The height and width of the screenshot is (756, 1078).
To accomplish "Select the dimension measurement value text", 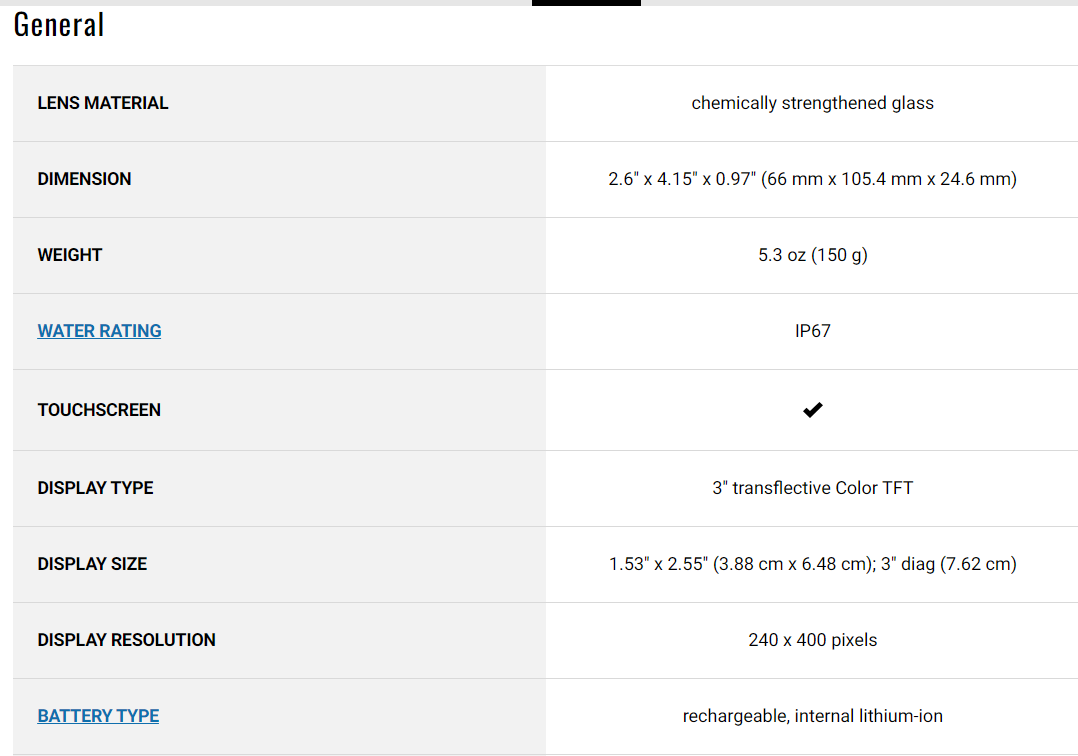I will (813, 179).
